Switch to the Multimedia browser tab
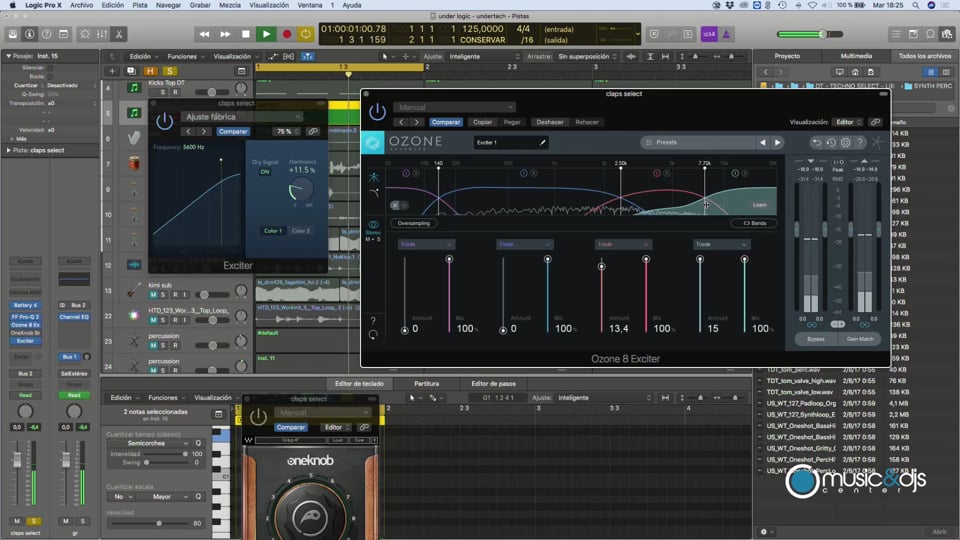 click(x=857, y=56)
